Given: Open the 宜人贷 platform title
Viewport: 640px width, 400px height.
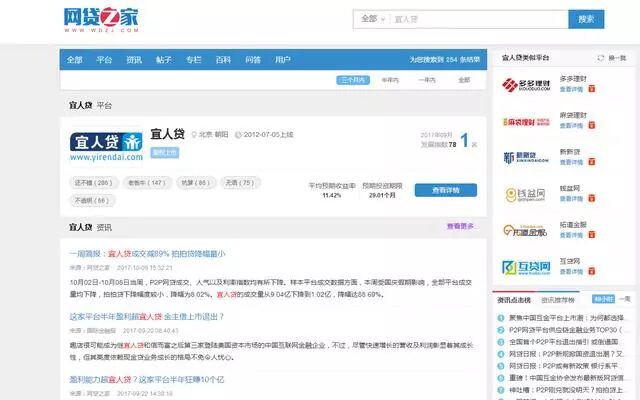Looking at the screenshot, I should click(167, 134).
